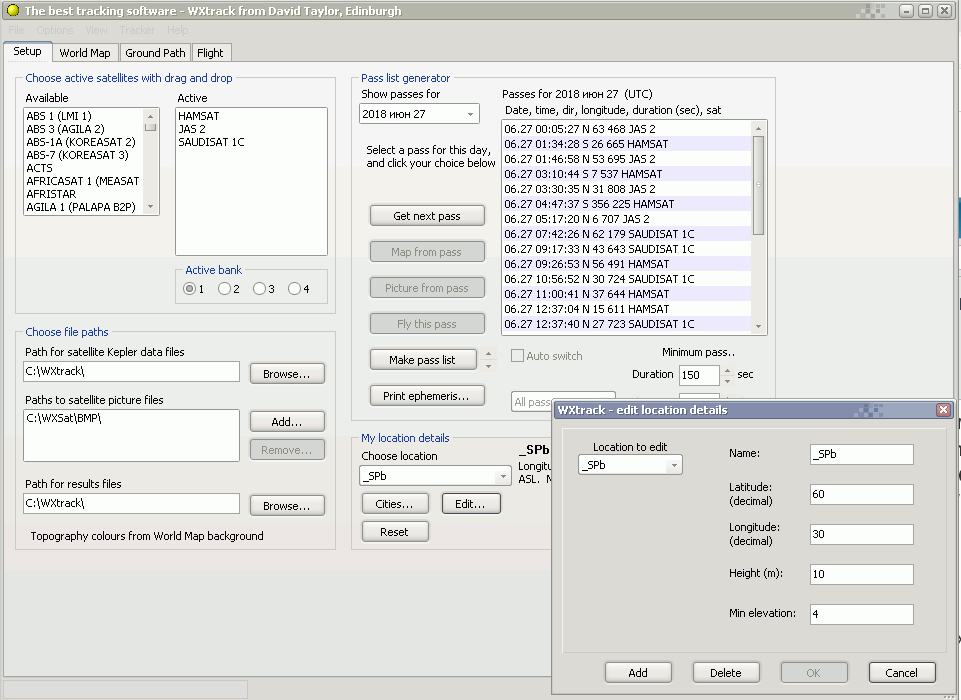Click the Latitude input field
961x700 pixels.
861,494
